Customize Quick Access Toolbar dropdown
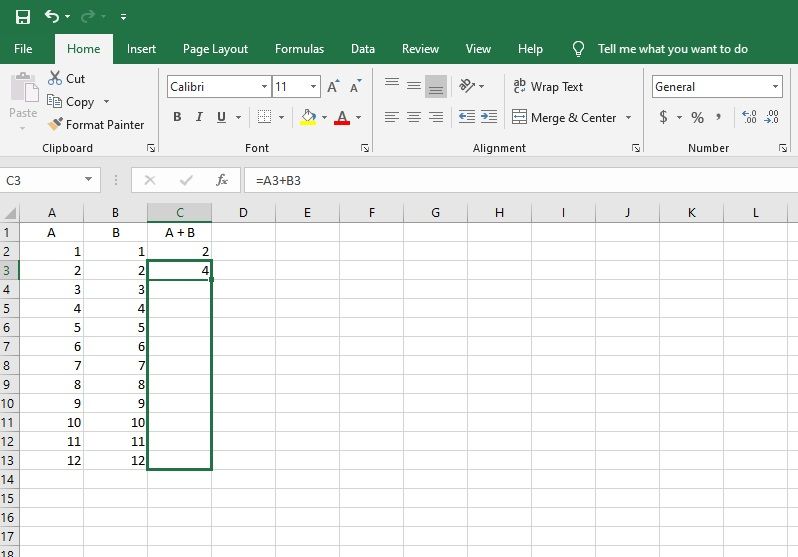798x557 pixels. (124, 17)
